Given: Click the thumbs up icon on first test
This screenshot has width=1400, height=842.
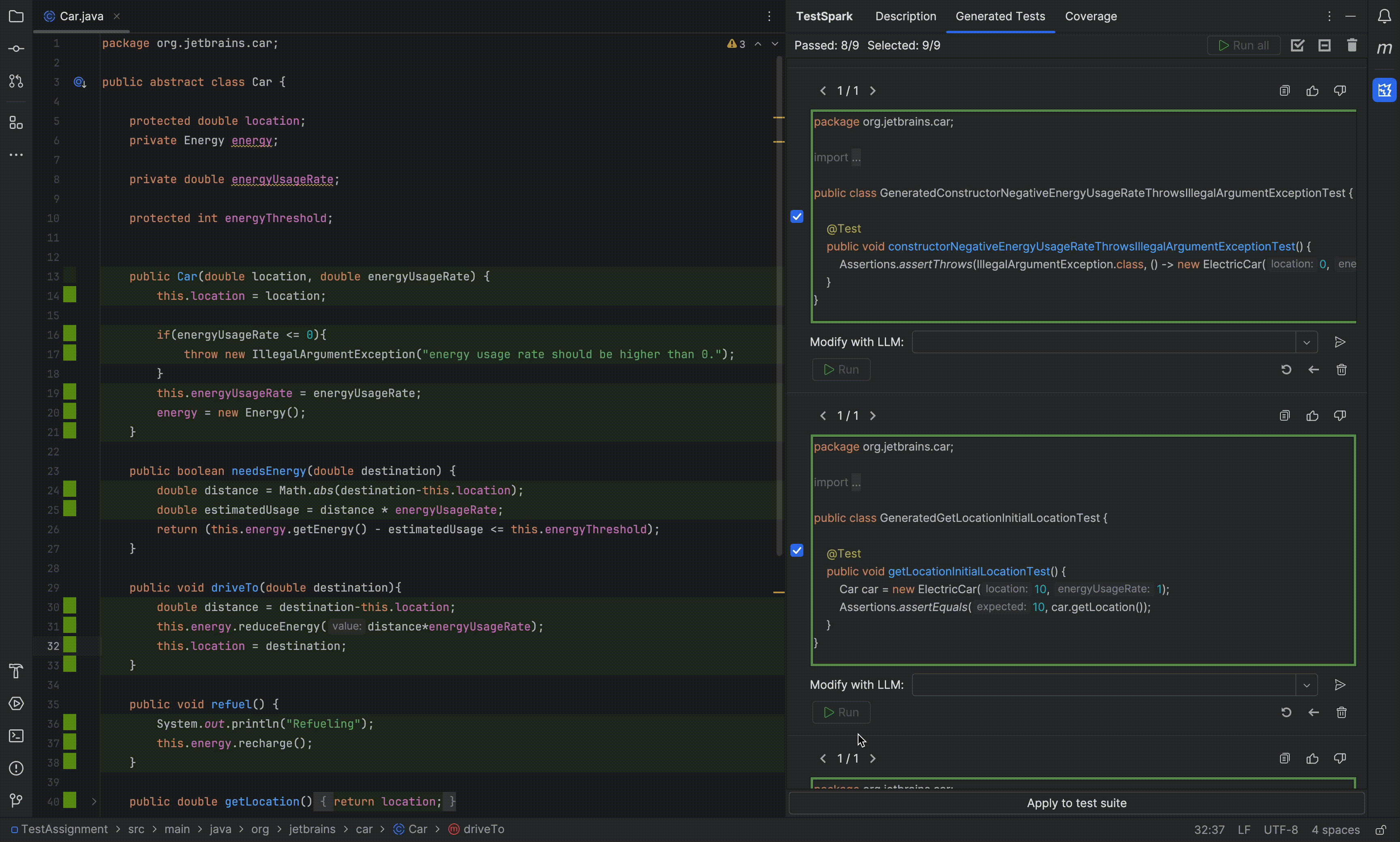Looking at the screenshot, I should (x=1313, y=91).
